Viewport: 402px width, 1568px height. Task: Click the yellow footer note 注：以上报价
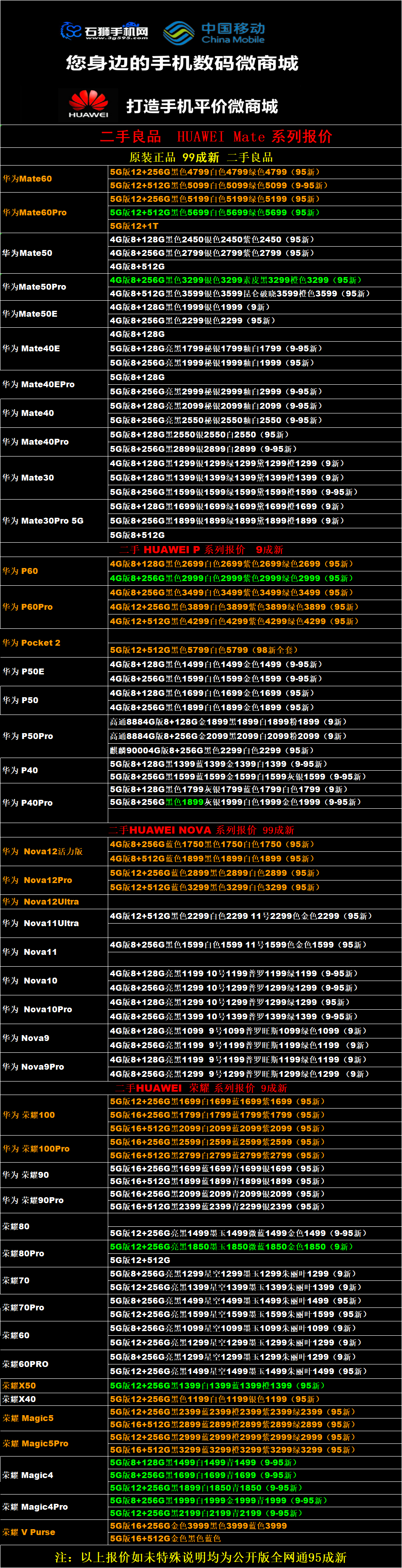pos(201,1557)
